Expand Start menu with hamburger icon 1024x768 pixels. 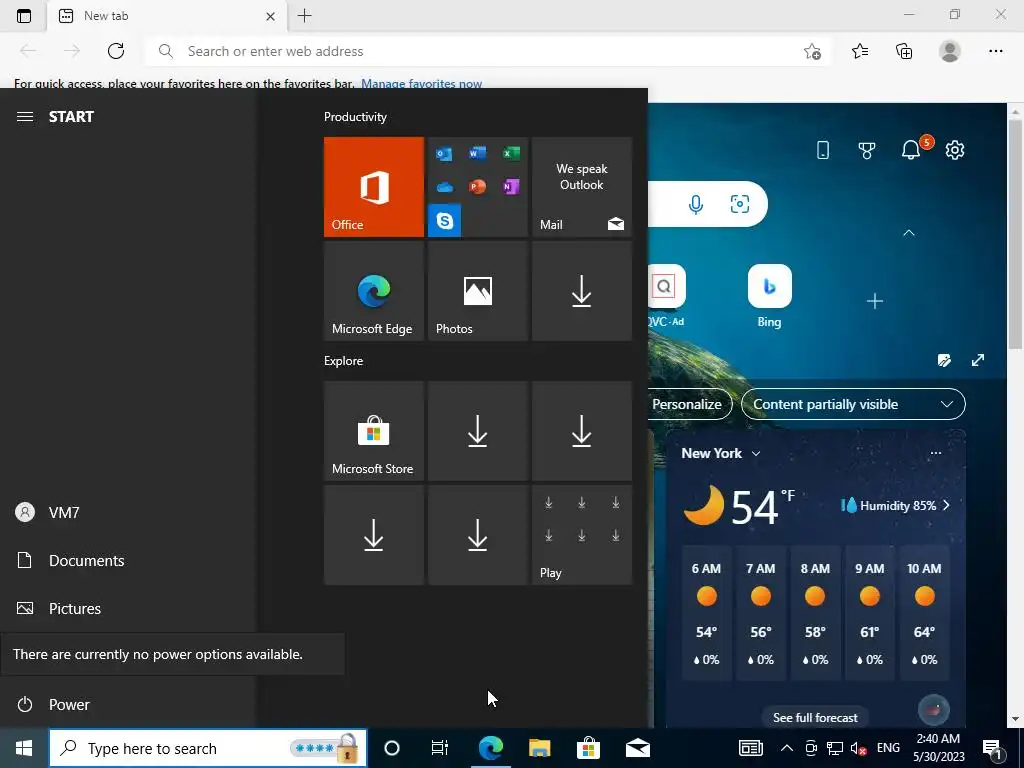point(25,116)
